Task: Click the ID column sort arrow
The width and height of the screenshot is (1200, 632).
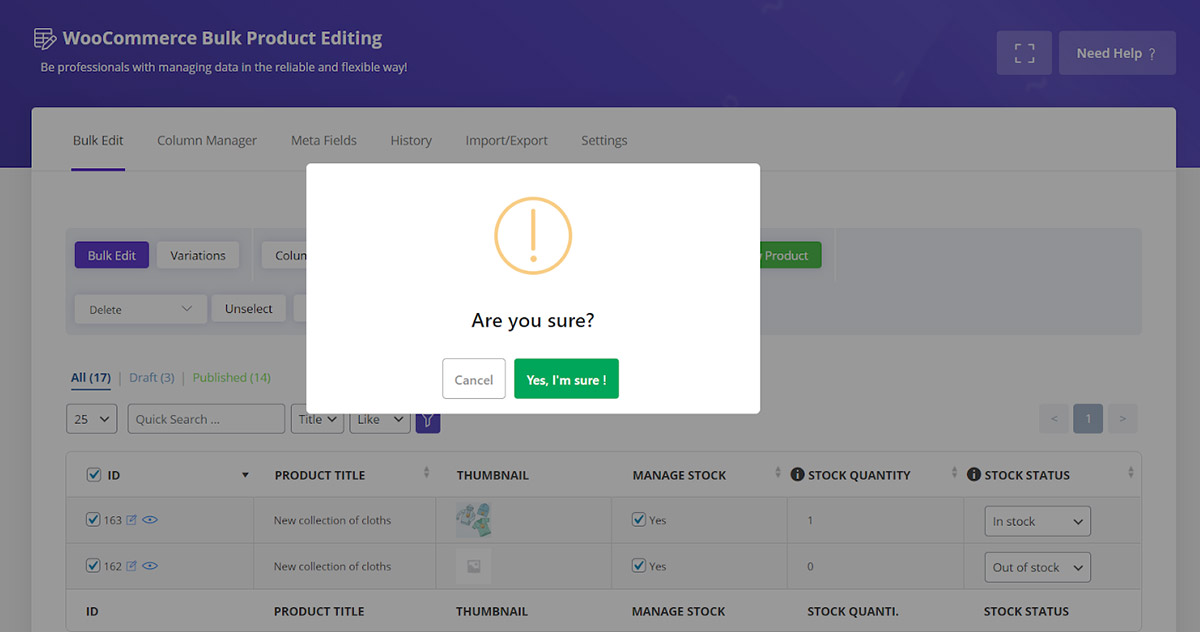Action: [x=245, y=475]
